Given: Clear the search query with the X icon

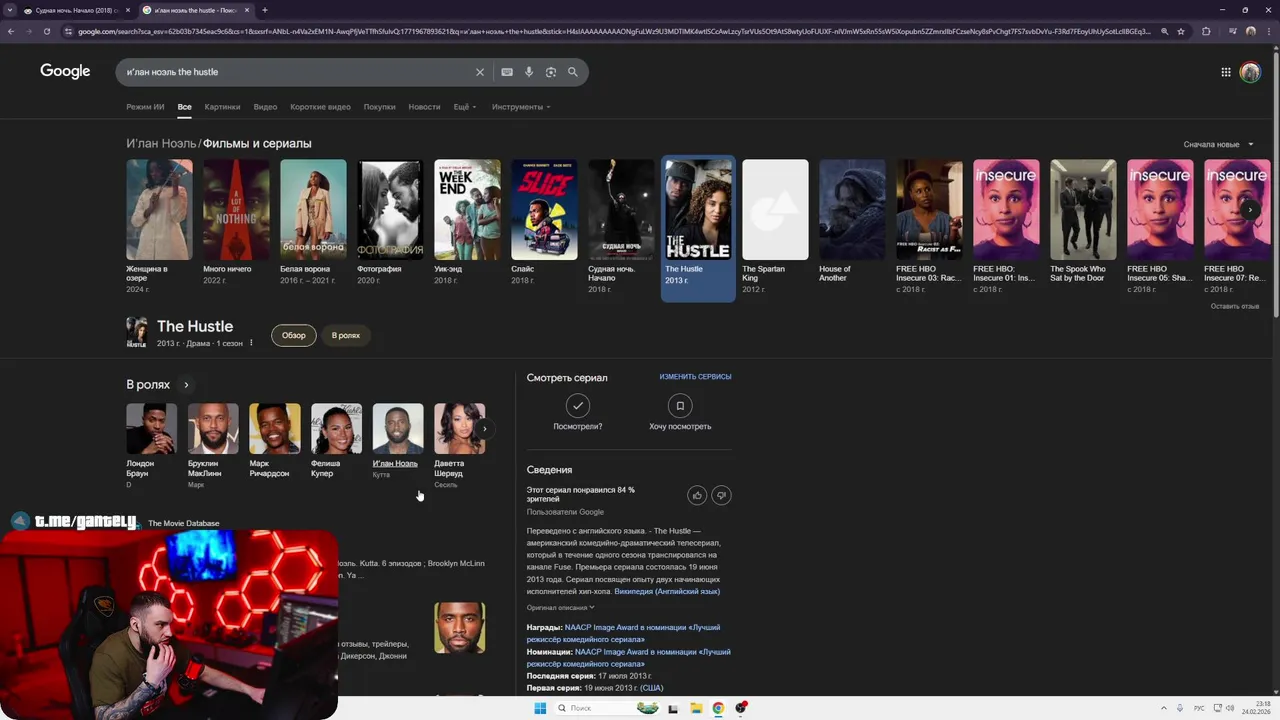Looking at the screenshot, I should (480, 72).
